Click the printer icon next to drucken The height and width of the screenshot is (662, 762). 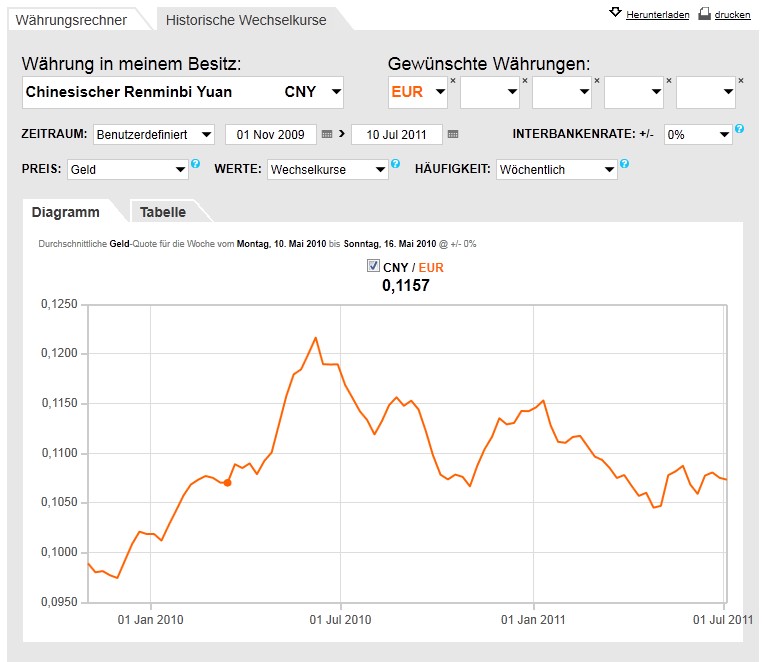(704, 13)
